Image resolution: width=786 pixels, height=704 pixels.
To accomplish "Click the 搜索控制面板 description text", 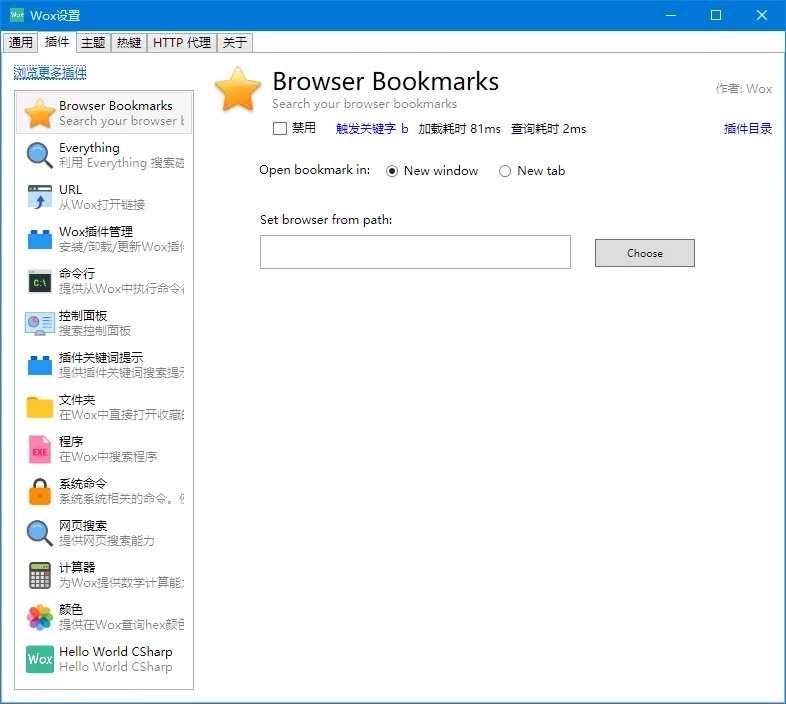I will [x=95, y=330].
